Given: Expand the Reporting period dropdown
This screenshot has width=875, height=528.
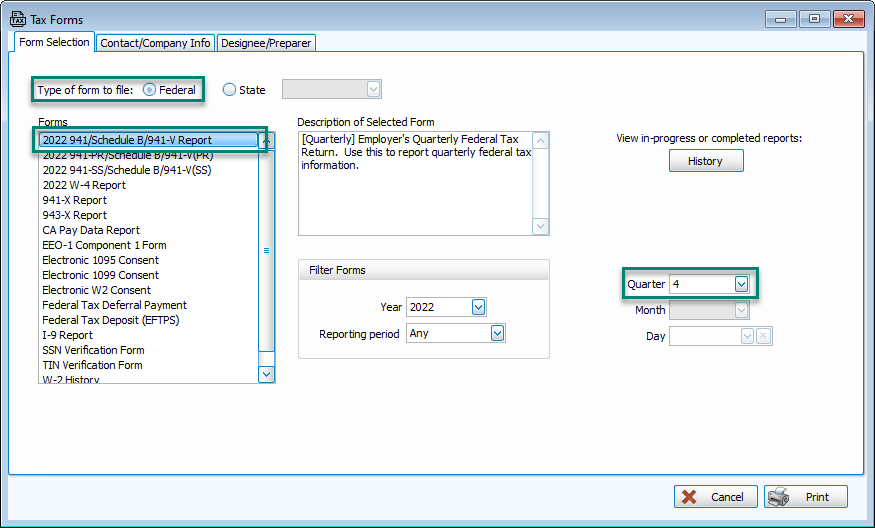Looking at the screenshot, I should pyautogui.click(x=497, y=333).
